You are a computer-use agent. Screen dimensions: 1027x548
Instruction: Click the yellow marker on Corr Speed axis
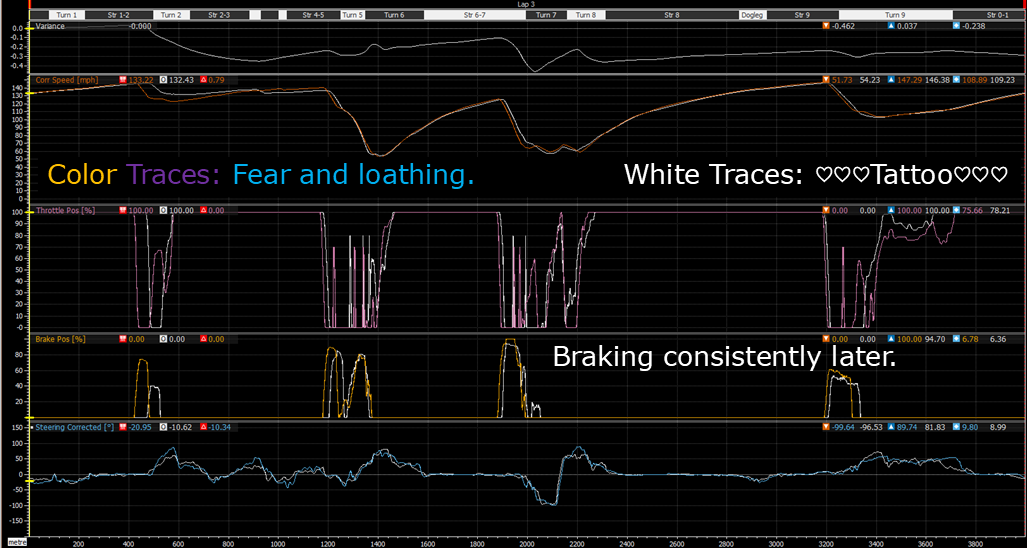29,94
